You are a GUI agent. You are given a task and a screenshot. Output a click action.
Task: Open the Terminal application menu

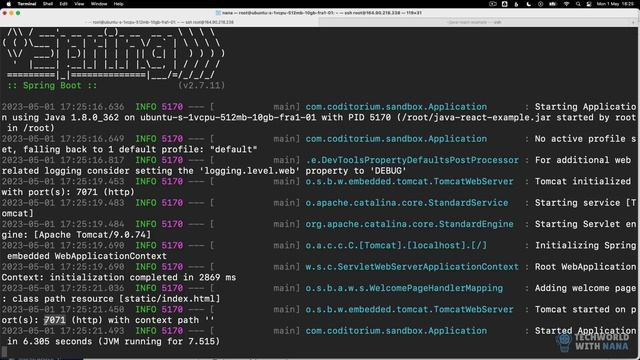point(27,4)
